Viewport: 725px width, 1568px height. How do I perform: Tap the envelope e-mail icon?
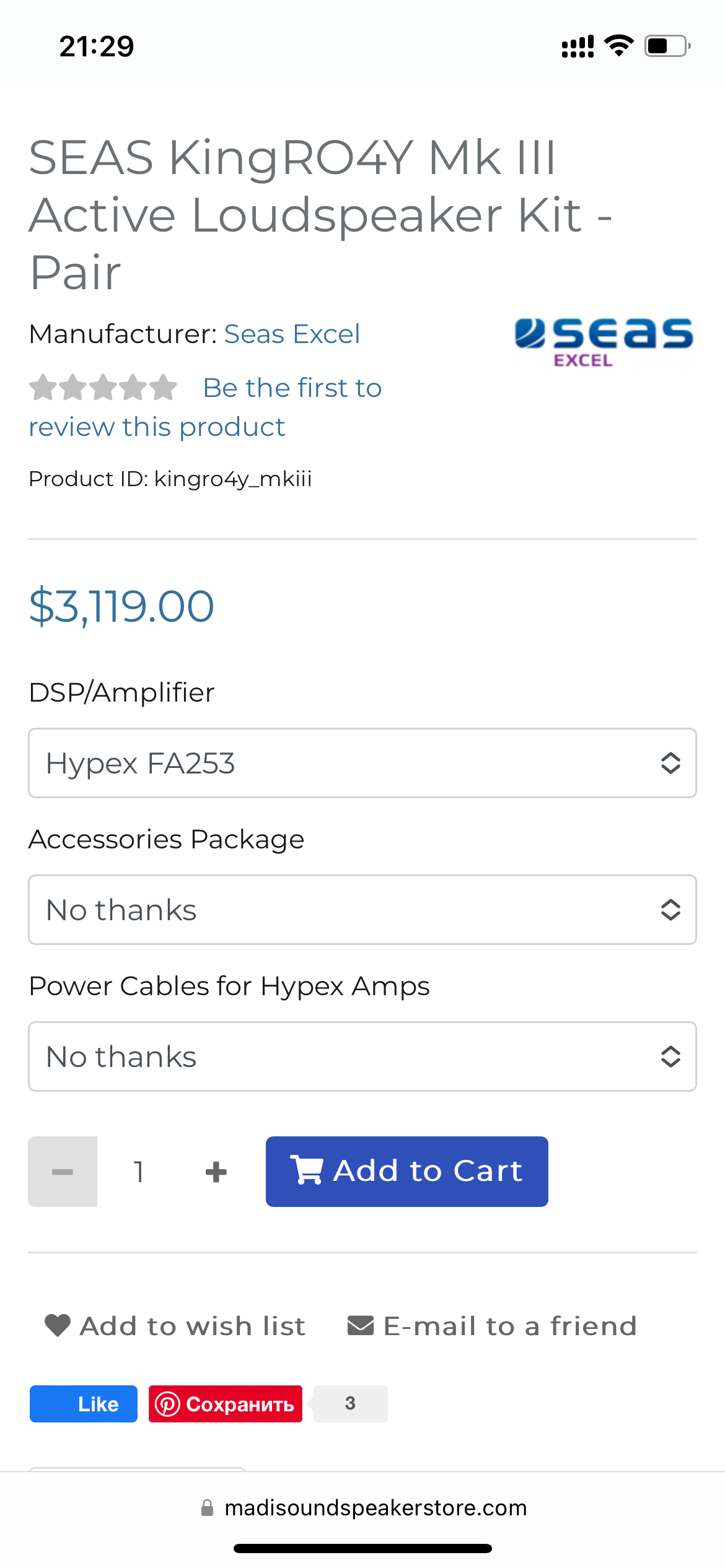360,1326
